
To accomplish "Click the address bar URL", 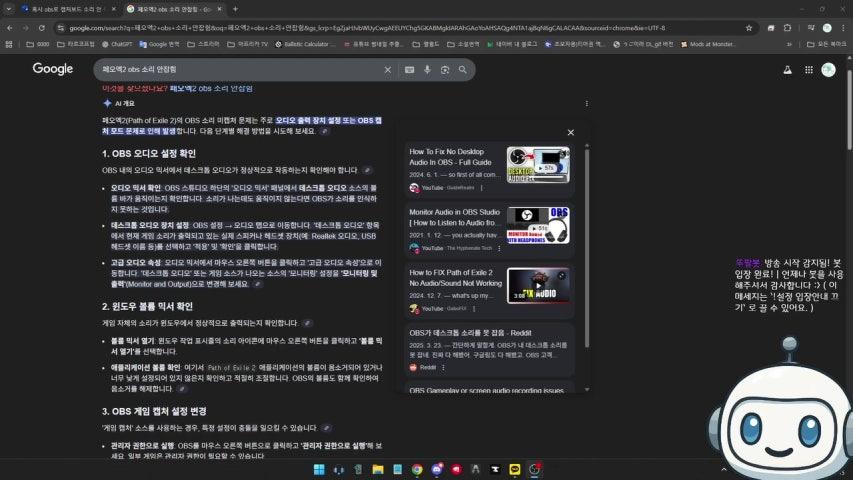I will [367, 28].
